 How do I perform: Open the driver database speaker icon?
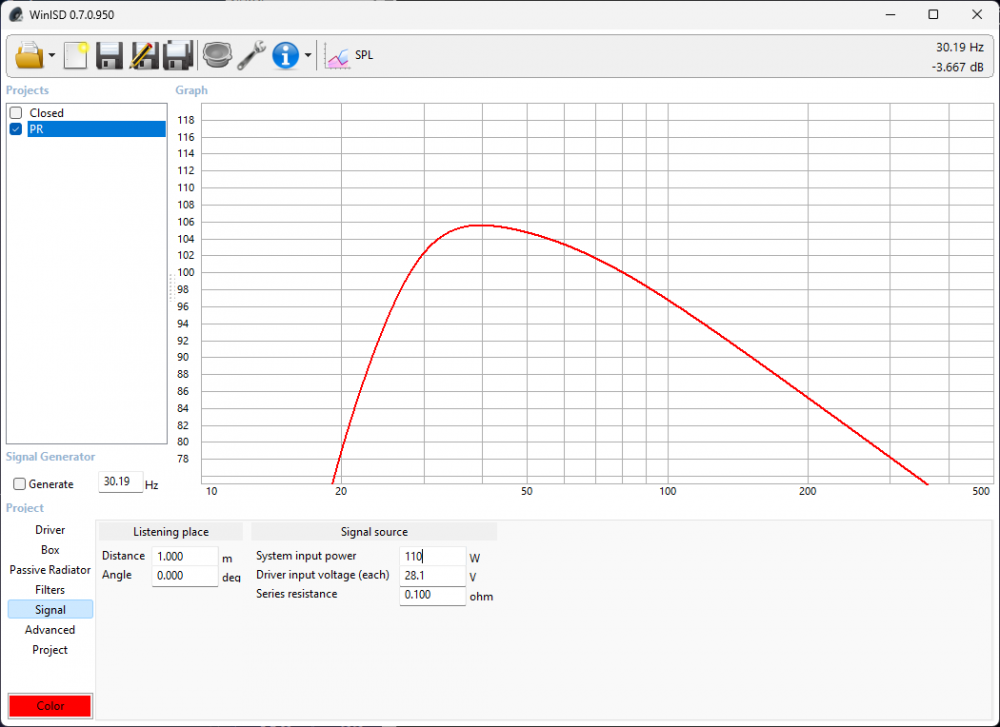[x=216, y=55]
